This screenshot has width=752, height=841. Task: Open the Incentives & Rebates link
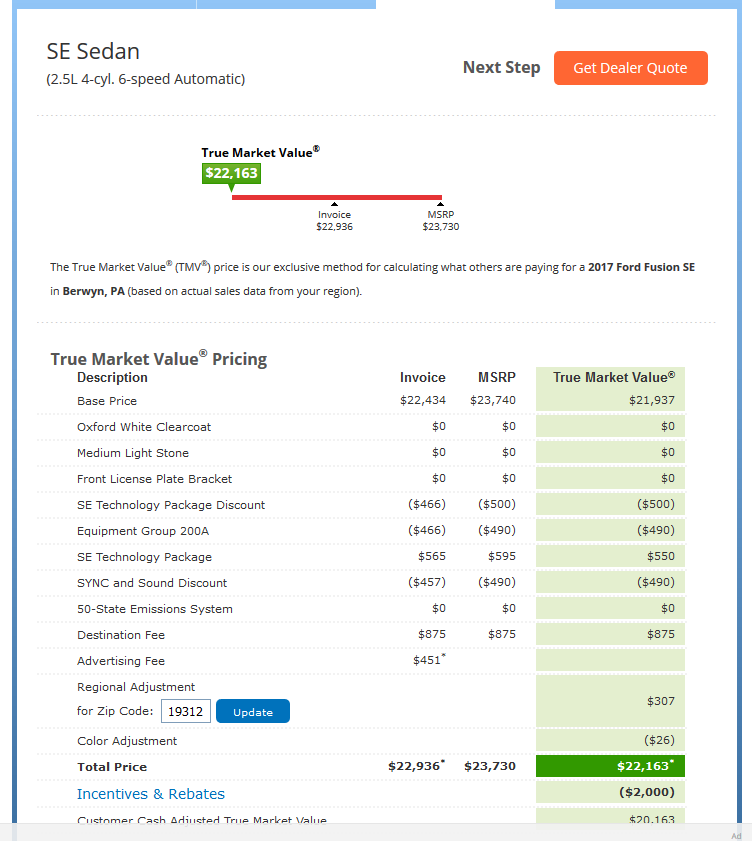[151, 794]
